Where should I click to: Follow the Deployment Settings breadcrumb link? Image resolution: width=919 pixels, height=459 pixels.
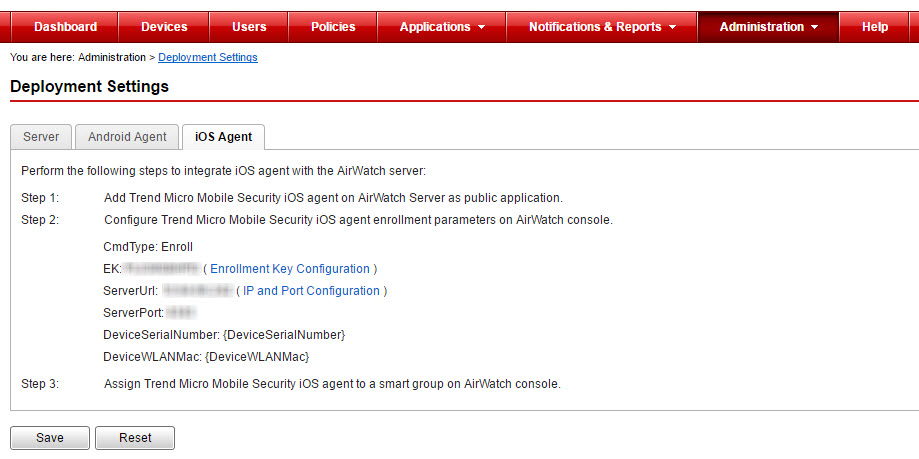pyautogui.click(x=208, y=58)
